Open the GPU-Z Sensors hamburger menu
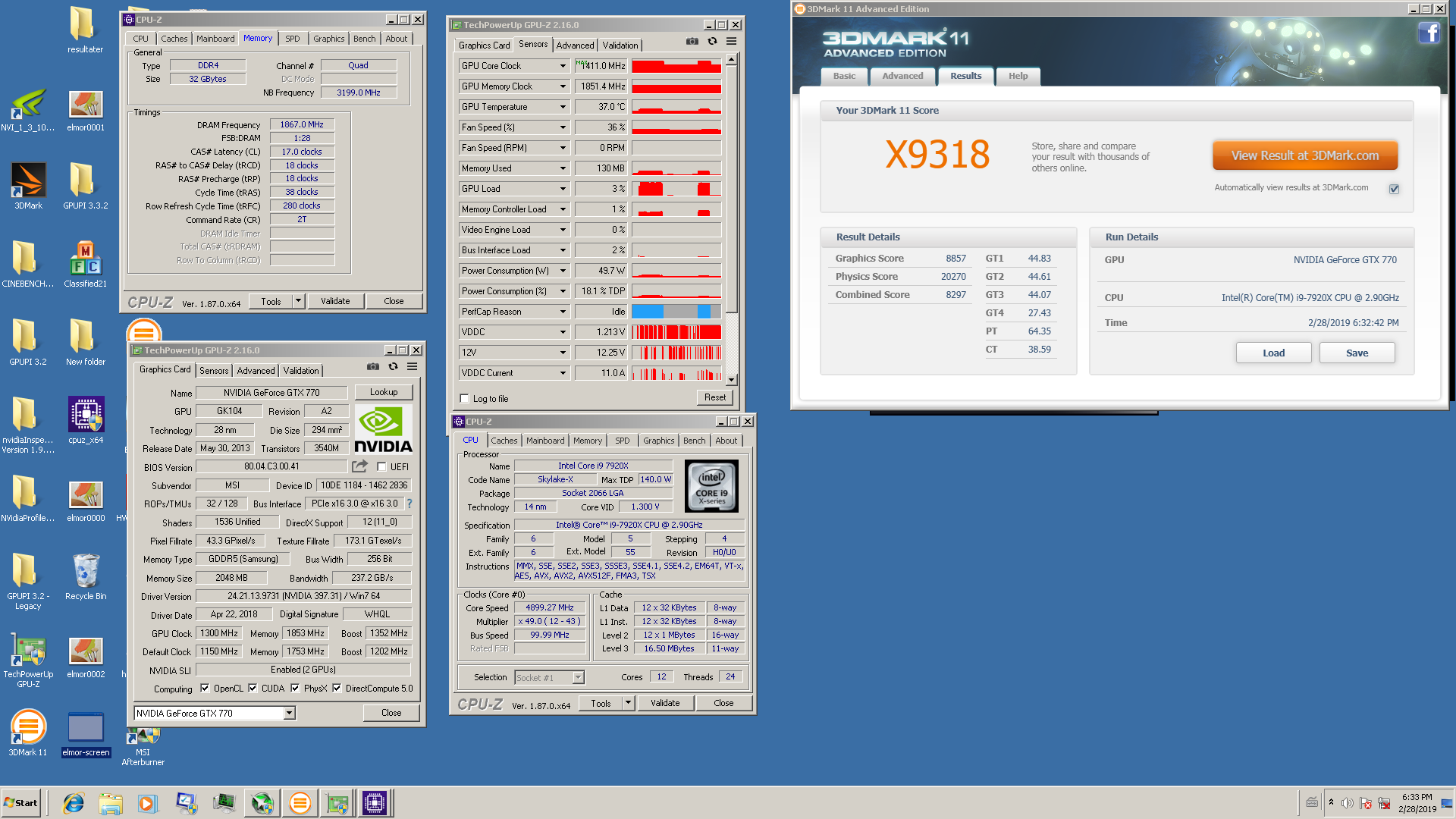 pyautogui.click(x=732, y=41)
